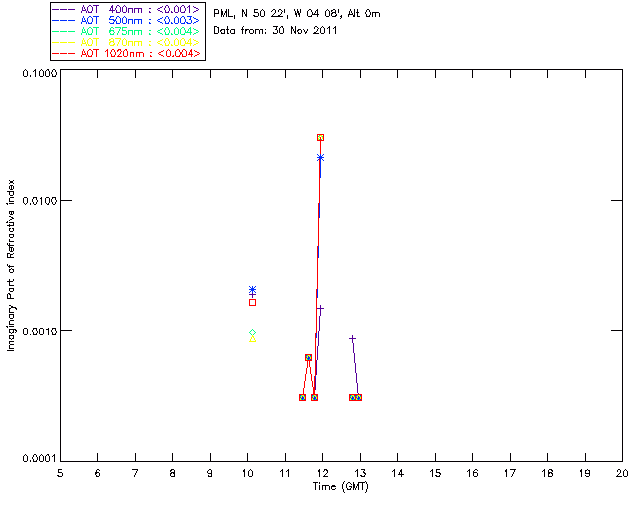Select the blue asterisk marker near 10 GMT
The image size is (640, 512).
click(252, 289)
